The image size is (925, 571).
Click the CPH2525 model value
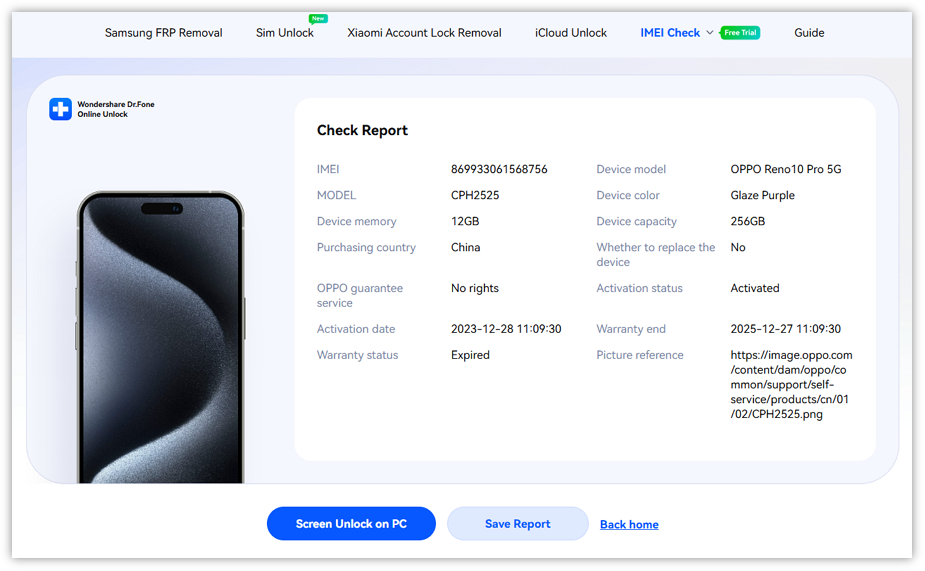[475, 195]
